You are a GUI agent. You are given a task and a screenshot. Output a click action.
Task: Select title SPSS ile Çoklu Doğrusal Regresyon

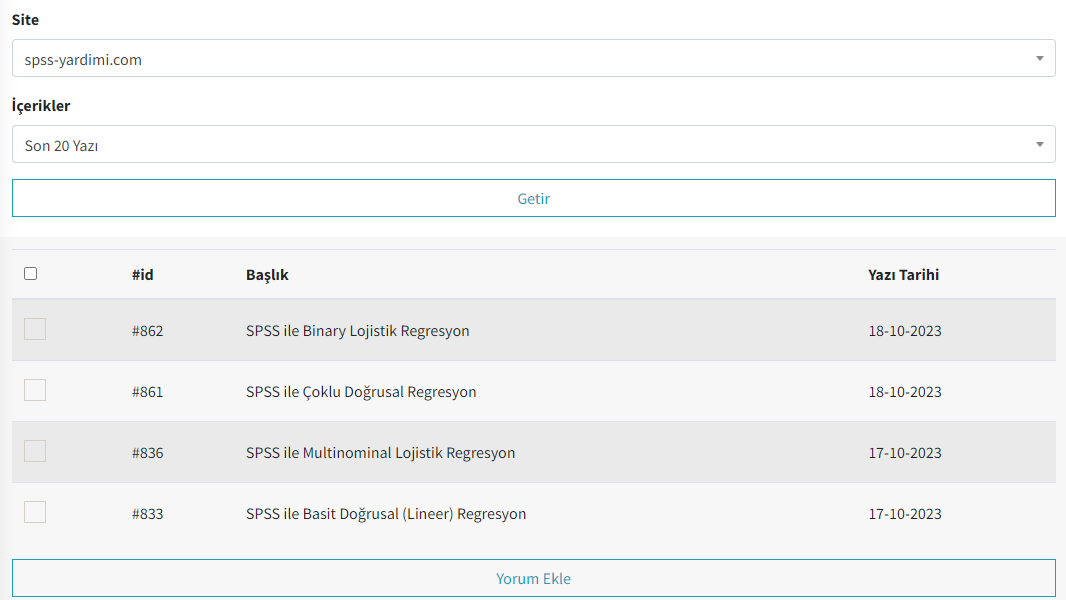[361, 392]
